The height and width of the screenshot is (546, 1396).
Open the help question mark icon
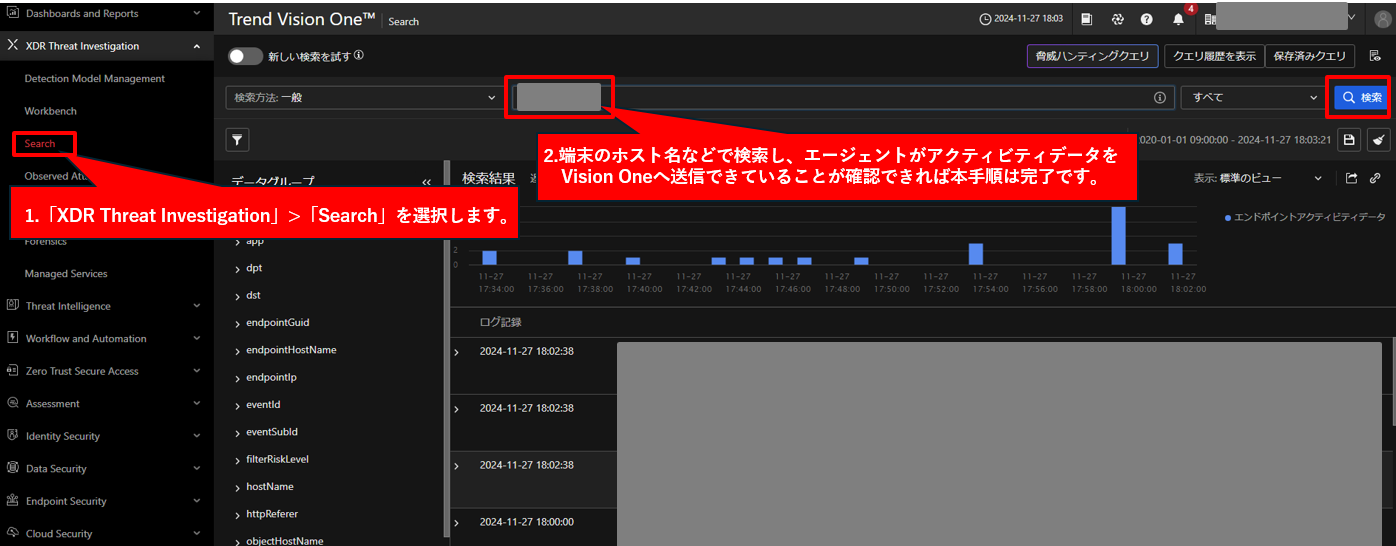click(1146, 19)
